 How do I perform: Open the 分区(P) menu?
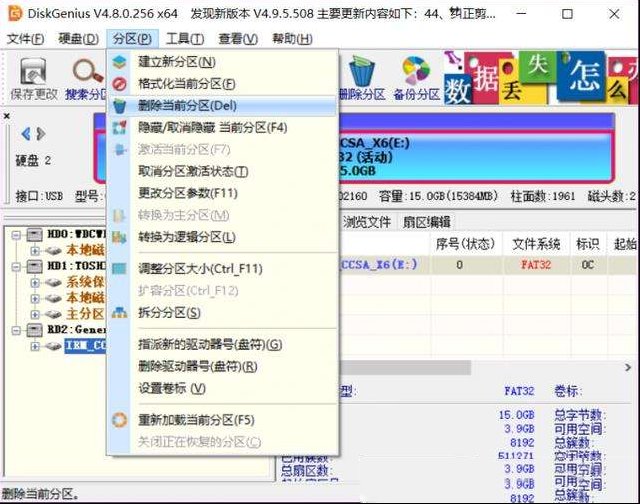[132, 39]
